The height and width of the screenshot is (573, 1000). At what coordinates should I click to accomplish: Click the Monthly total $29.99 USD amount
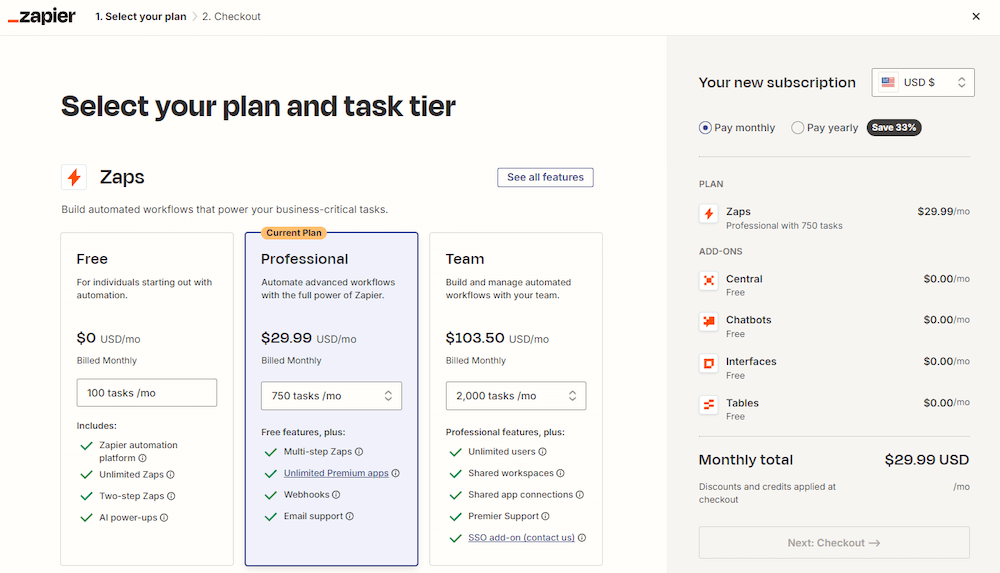click(x=927, y=460)
